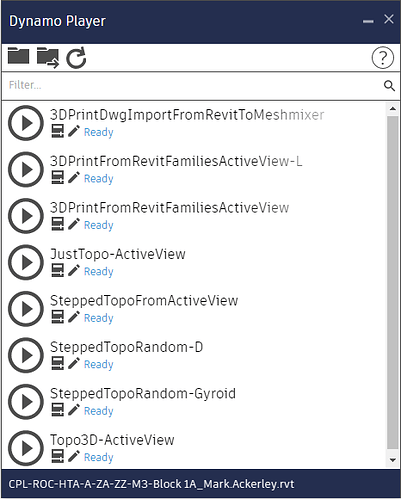Open inputs icon for SteppedTopoRandom-Gyroid

pos(57,410)
